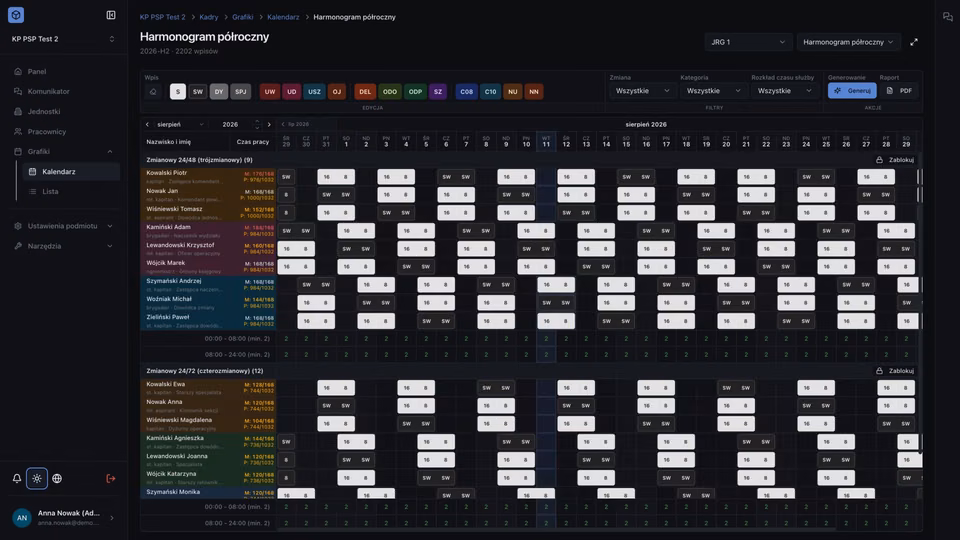The height and width of the screenshot is (540, 960).
Task: Open the Anna Nowak user account menu
Action: click(64, 518)
